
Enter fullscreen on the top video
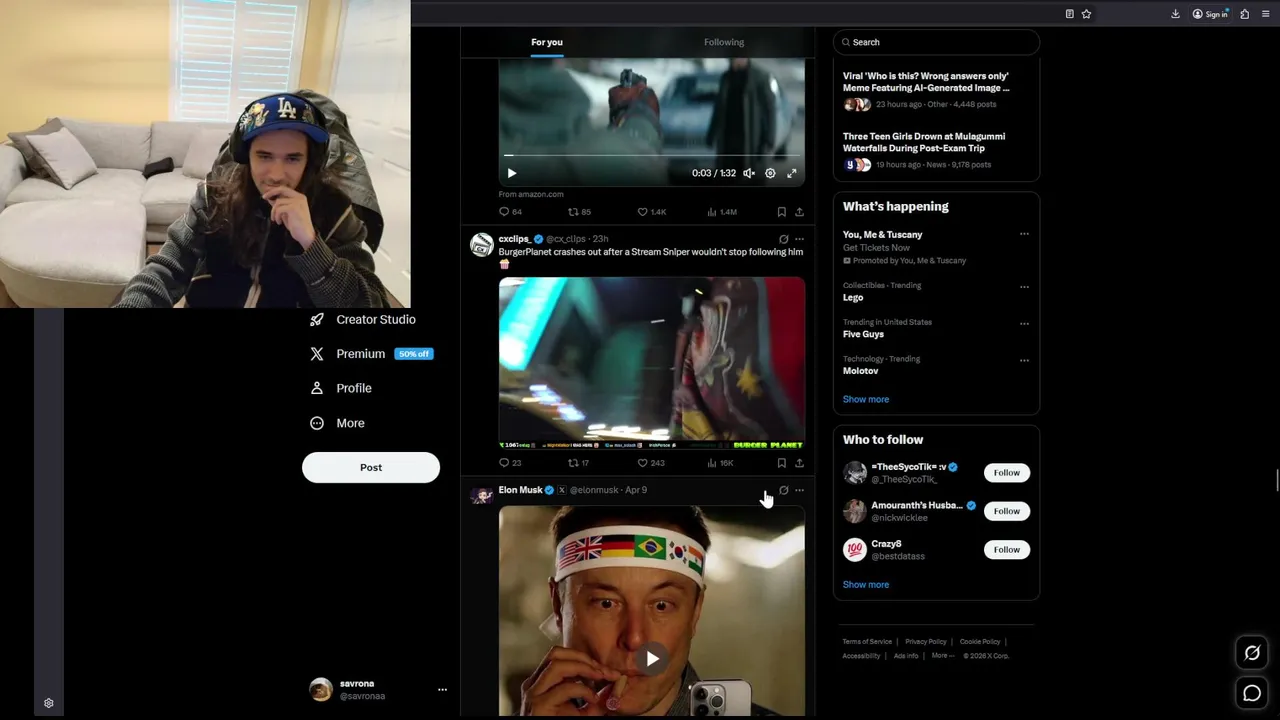[x=792, y=173]
